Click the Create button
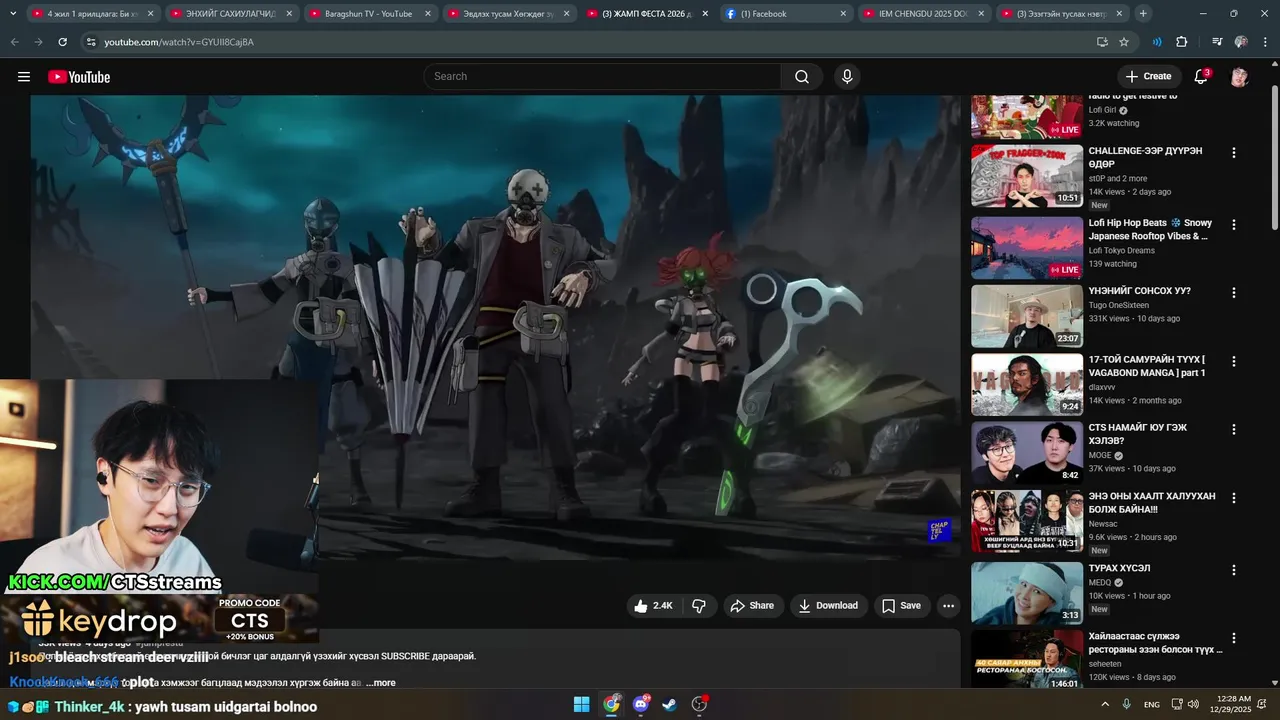Screen dimensions: 1280x720 tap(1148, 77)
